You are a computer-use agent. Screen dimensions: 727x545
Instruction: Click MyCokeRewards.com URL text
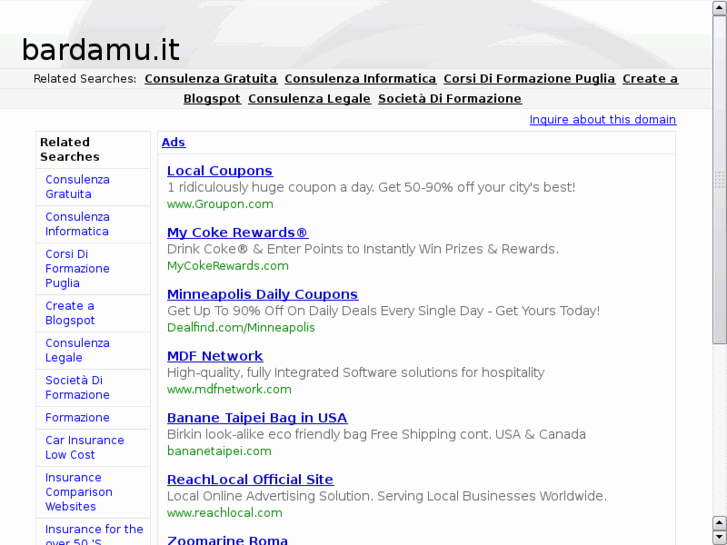[228, 266]
